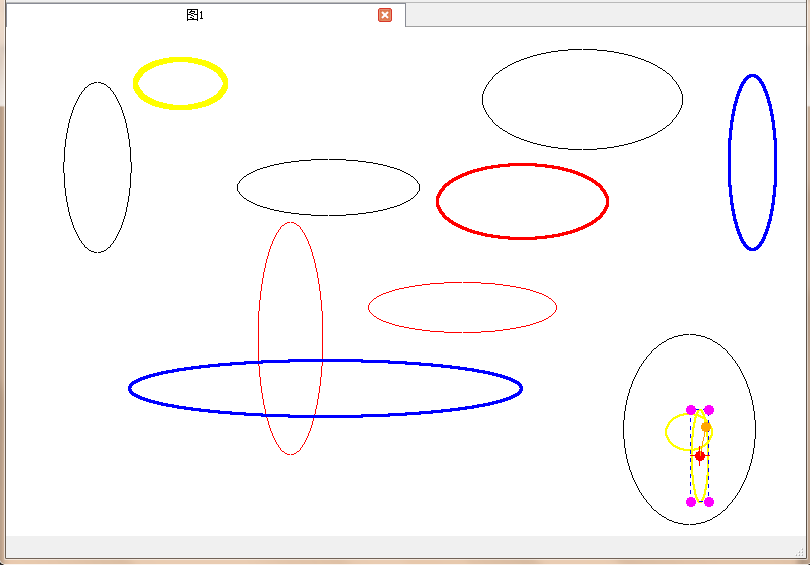Close the 图1 tab
This screenshot has width=810, height=565.
point(385,15)
